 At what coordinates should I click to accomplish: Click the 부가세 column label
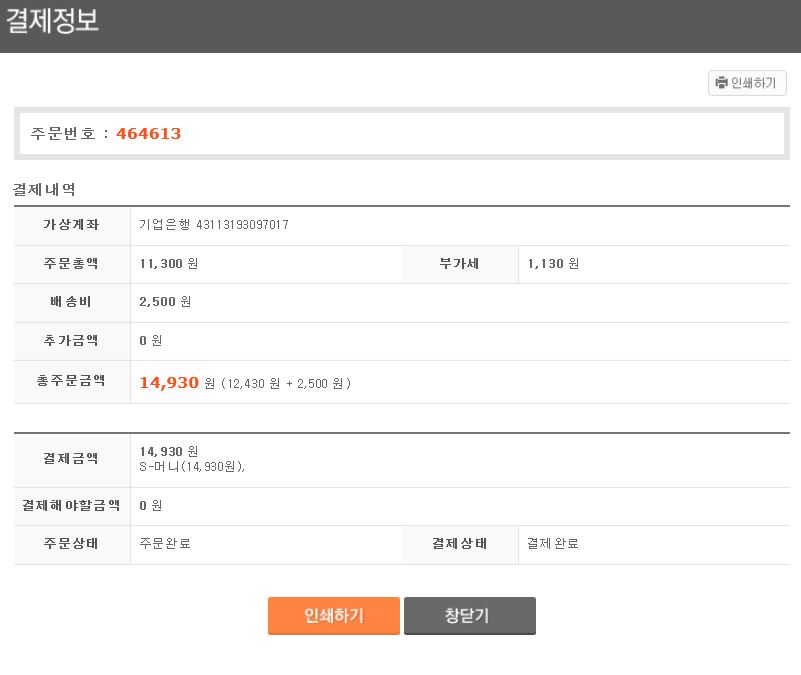tap(459, 264)
